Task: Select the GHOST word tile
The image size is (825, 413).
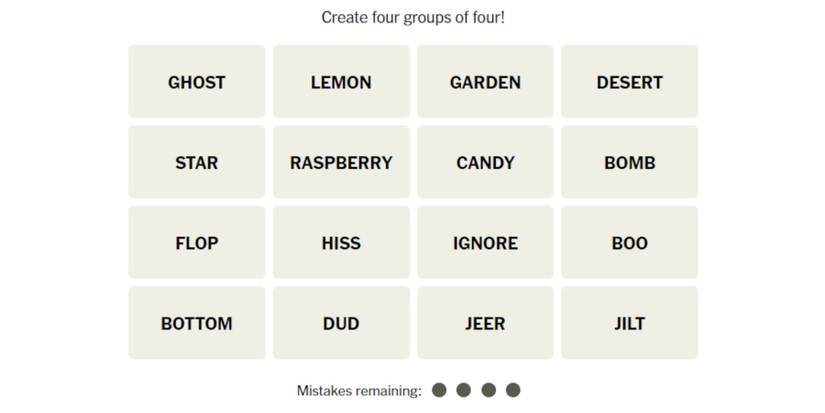Action: 196,82
